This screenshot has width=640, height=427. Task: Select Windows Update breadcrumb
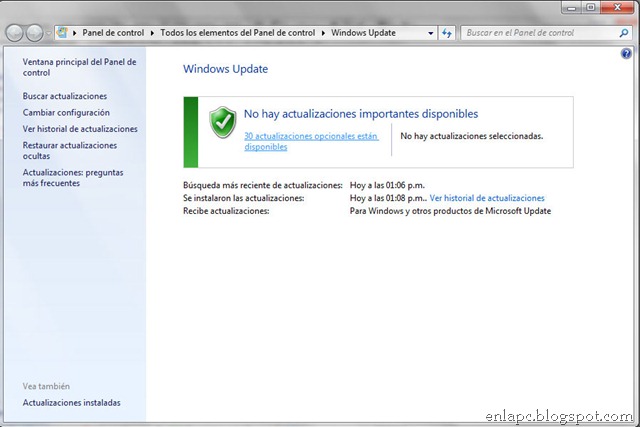(x=363, y=33)
